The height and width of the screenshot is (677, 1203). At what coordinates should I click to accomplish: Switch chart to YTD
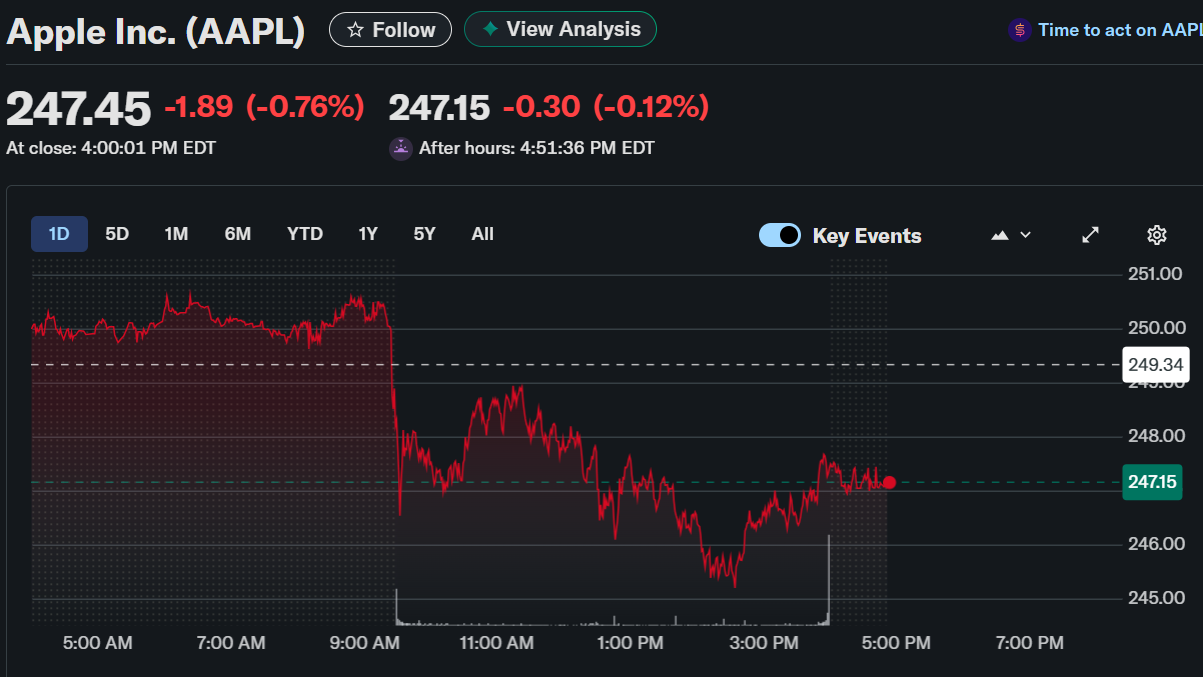point(305,234)
